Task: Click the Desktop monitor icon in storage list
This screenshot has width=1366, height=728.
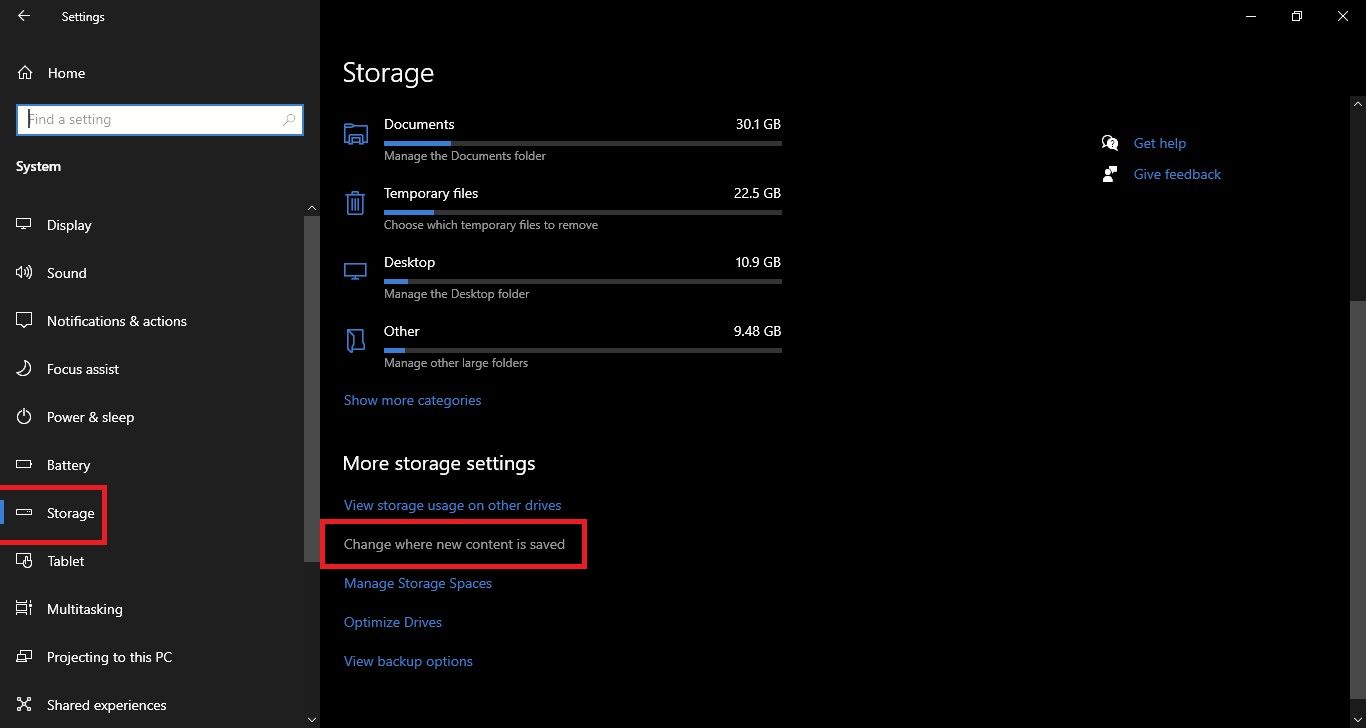Action: (x=355, y=272)
